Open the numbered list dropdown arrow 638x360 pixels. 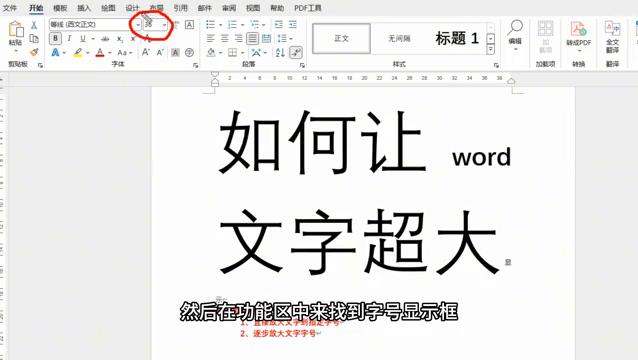tap(243, 25)
